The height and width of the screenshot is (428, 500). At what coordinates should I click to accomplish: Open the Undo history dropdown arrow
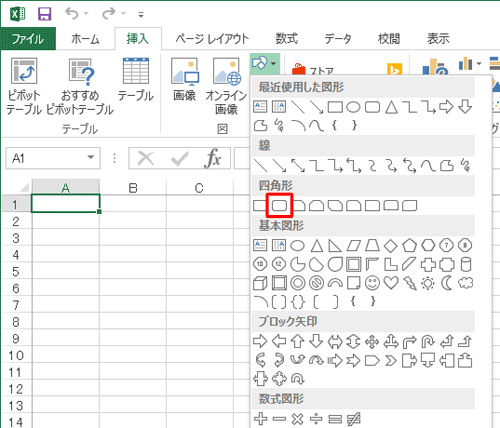86,14
